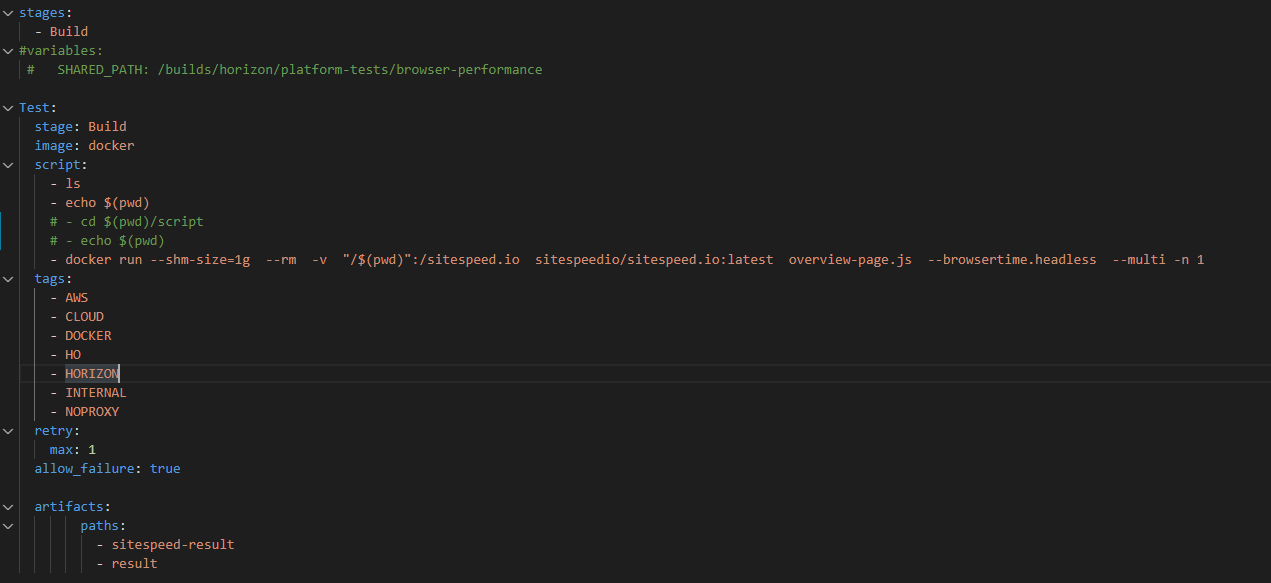This screenshot has width=1271, height=583.
Task: Fold the tags section chevron
Action: pyautogui.click(x=8, y=279)
